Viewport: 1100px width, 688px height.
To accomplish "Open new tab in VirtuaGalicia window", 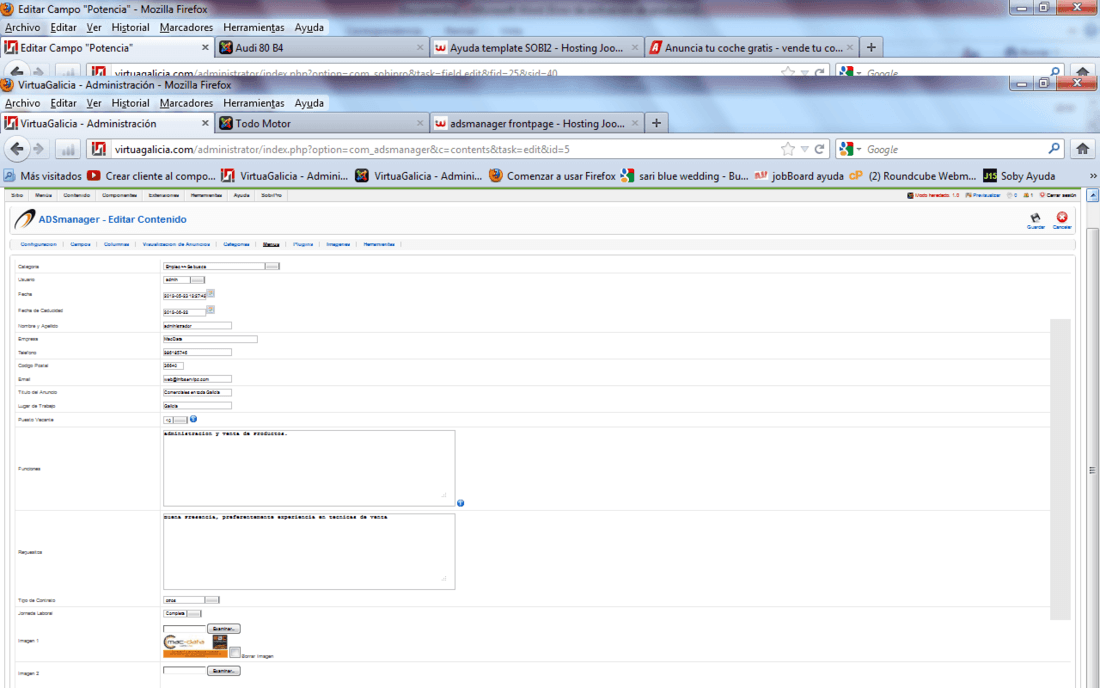I will tap(656, 123).
